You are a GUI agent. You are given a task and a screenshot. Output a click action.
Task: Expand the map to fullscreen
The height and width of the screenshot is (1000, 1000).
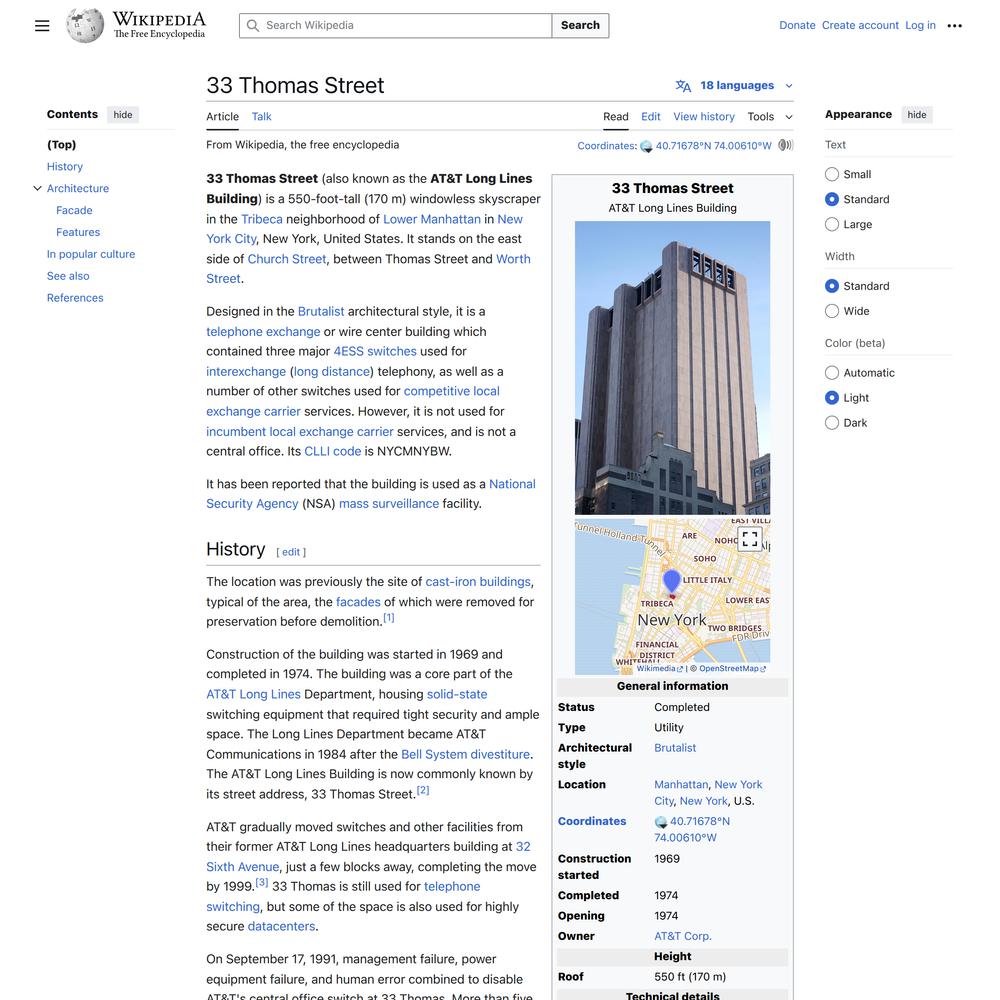pos(750,539)
